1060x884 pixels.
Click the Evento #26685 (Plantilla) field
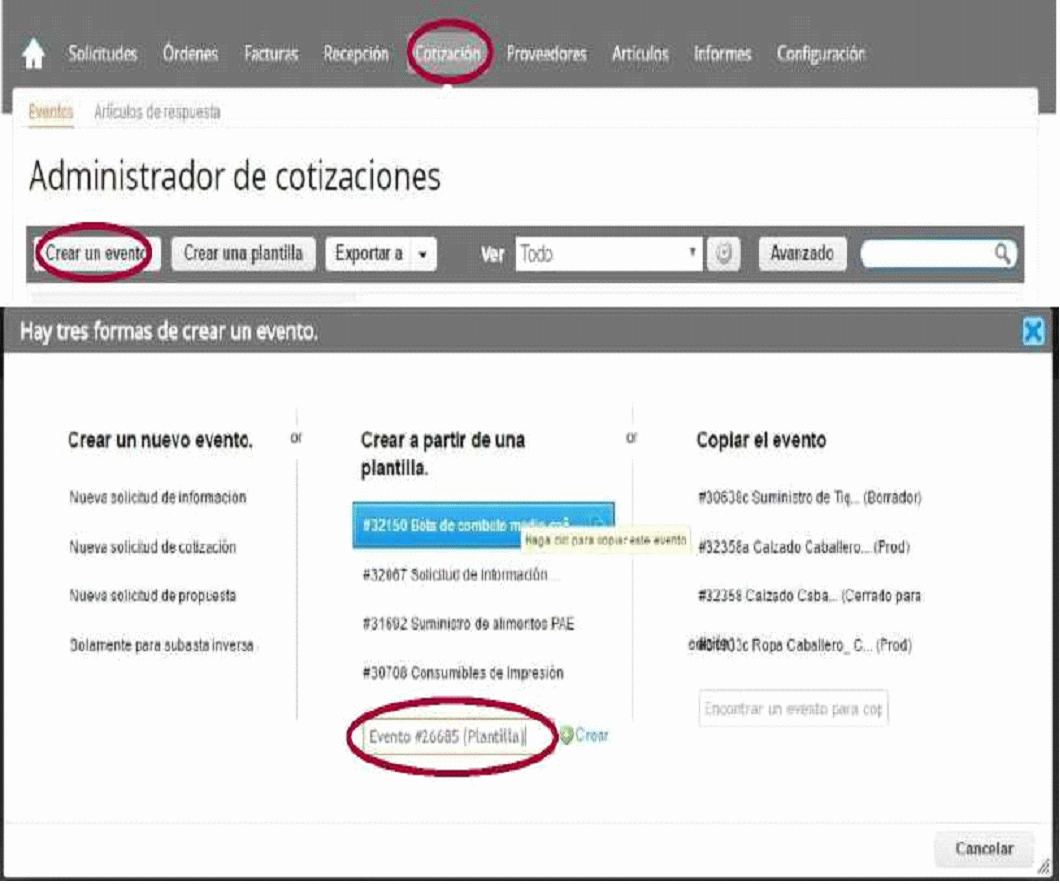(447, 737)
